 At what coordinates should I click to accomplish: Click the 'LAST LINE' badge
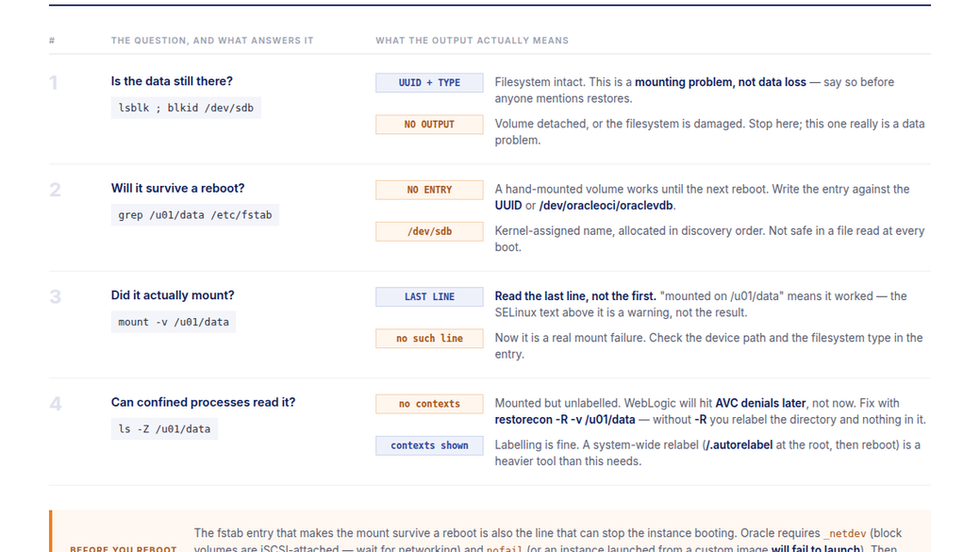pyautogui.click(x=429, y=297)
